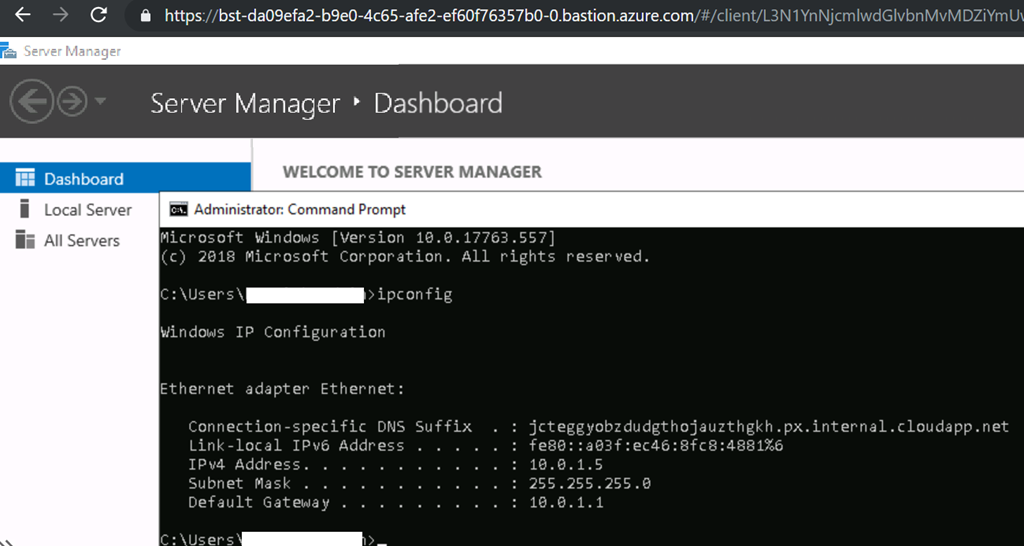This screenshot has height=546, width=1024.
Task: Click the browser back arrow
Action: coord(22,15)
